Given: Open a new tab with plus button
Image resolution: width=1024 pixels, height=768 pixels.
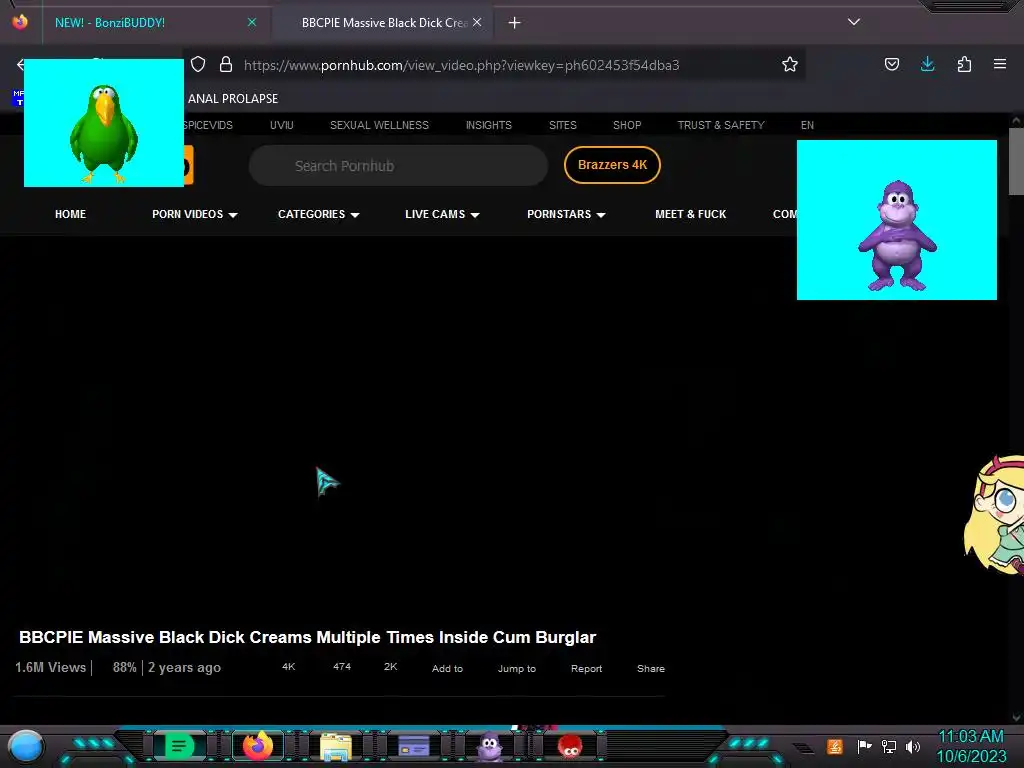Looking at the screenshot, I should (515, 23).
